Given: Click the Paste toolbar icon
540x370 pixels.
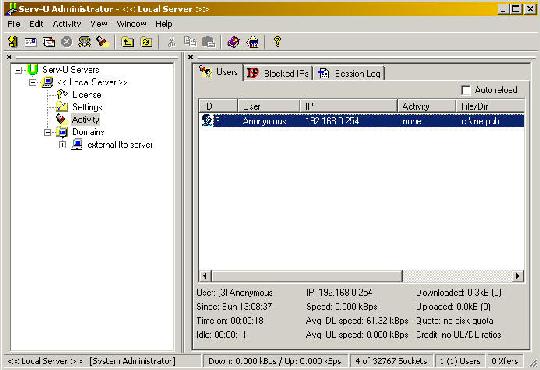Looking at the screenshot, I should 208,42.
